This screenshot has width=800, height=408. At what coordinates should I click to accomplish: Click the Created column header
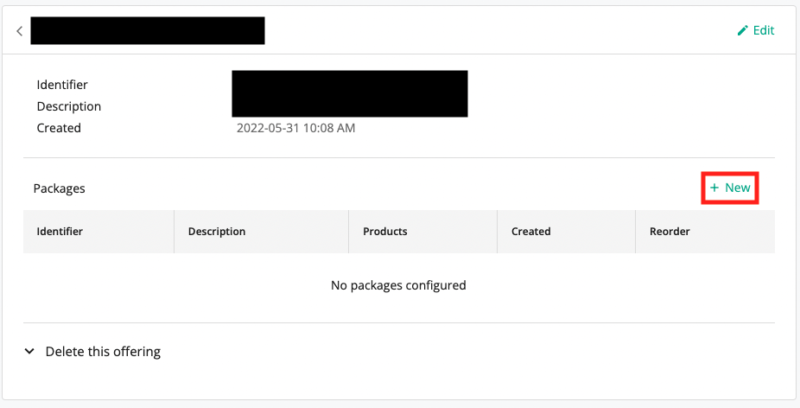pos(531,231)
